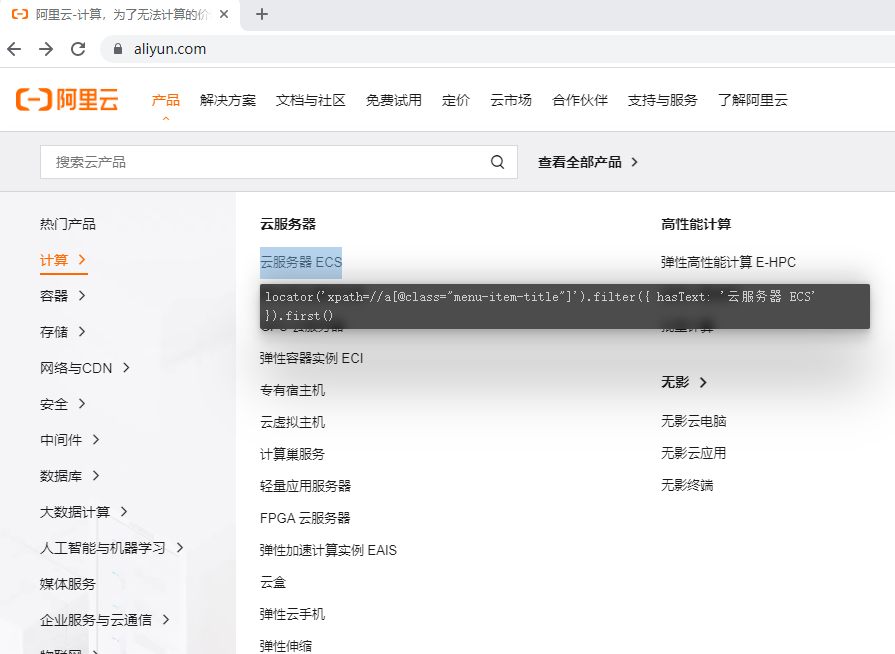The image size is (895, 654).
Task: Select the 计算 sidebar label
Action: pos(54,260)
